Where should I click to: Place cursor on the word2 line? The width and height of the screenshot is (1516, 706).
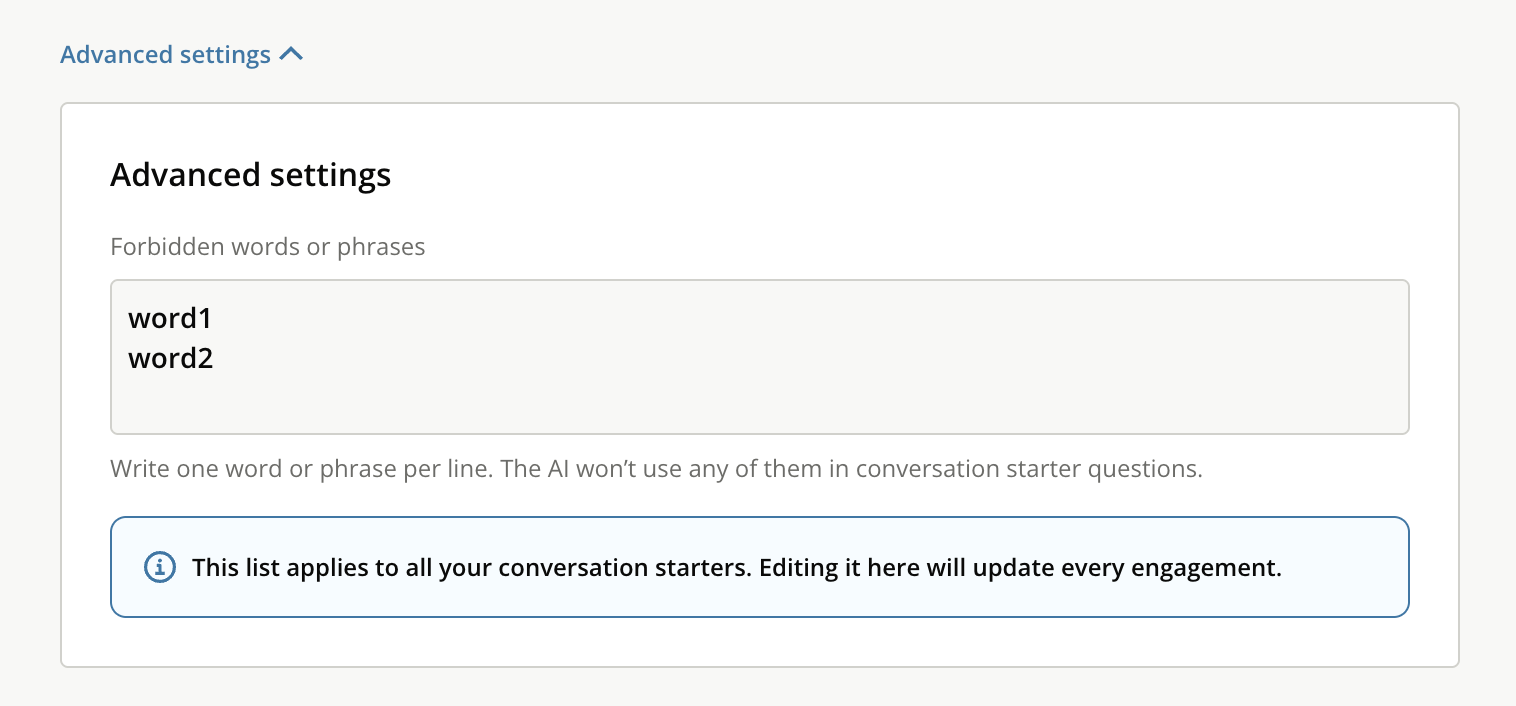click(x=170, y=358)
